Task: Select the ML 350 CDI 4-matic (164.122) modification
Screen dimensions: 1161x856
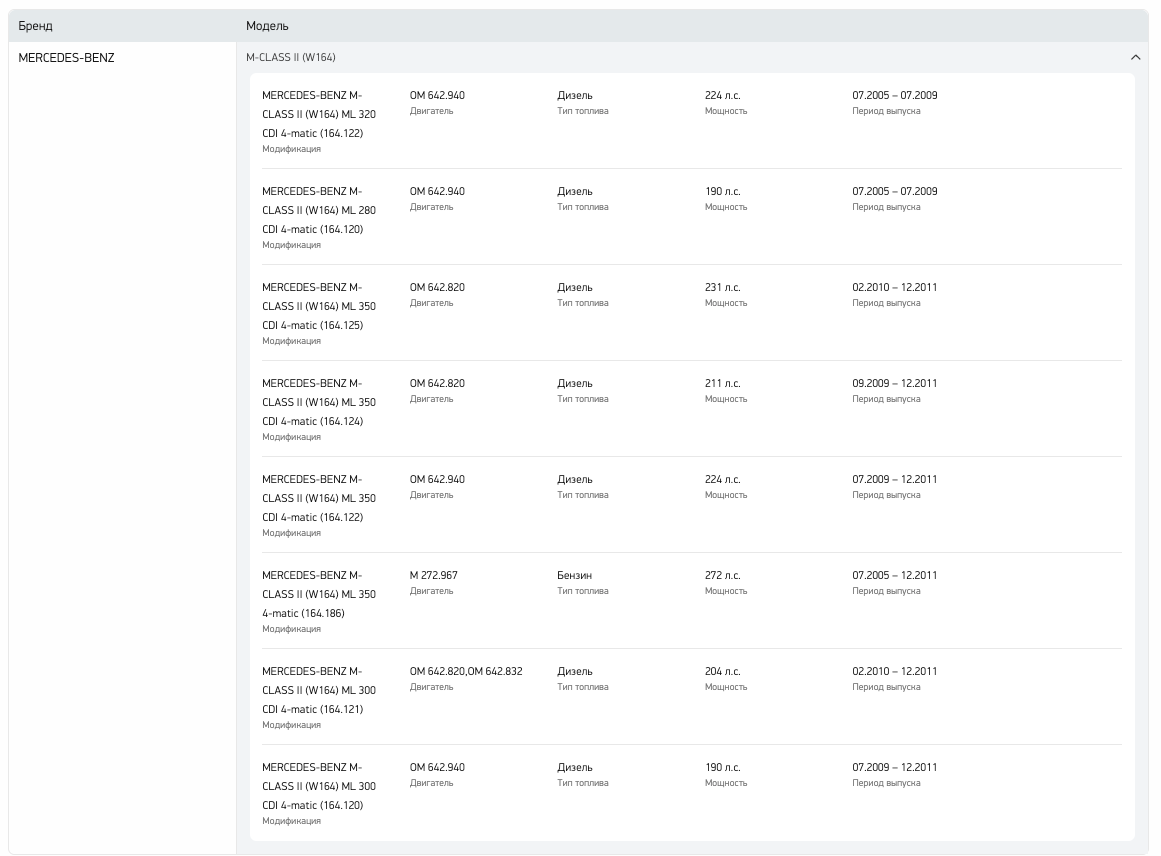Action: (319, 498)
